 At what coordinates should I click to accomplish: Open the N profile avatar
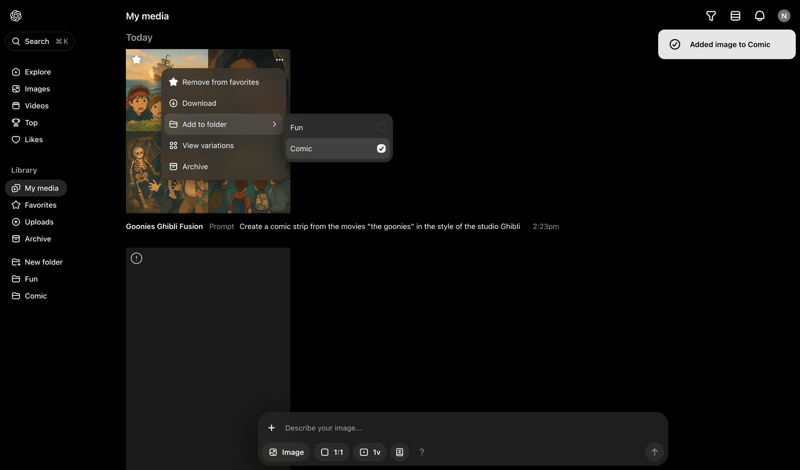point(784,16)
